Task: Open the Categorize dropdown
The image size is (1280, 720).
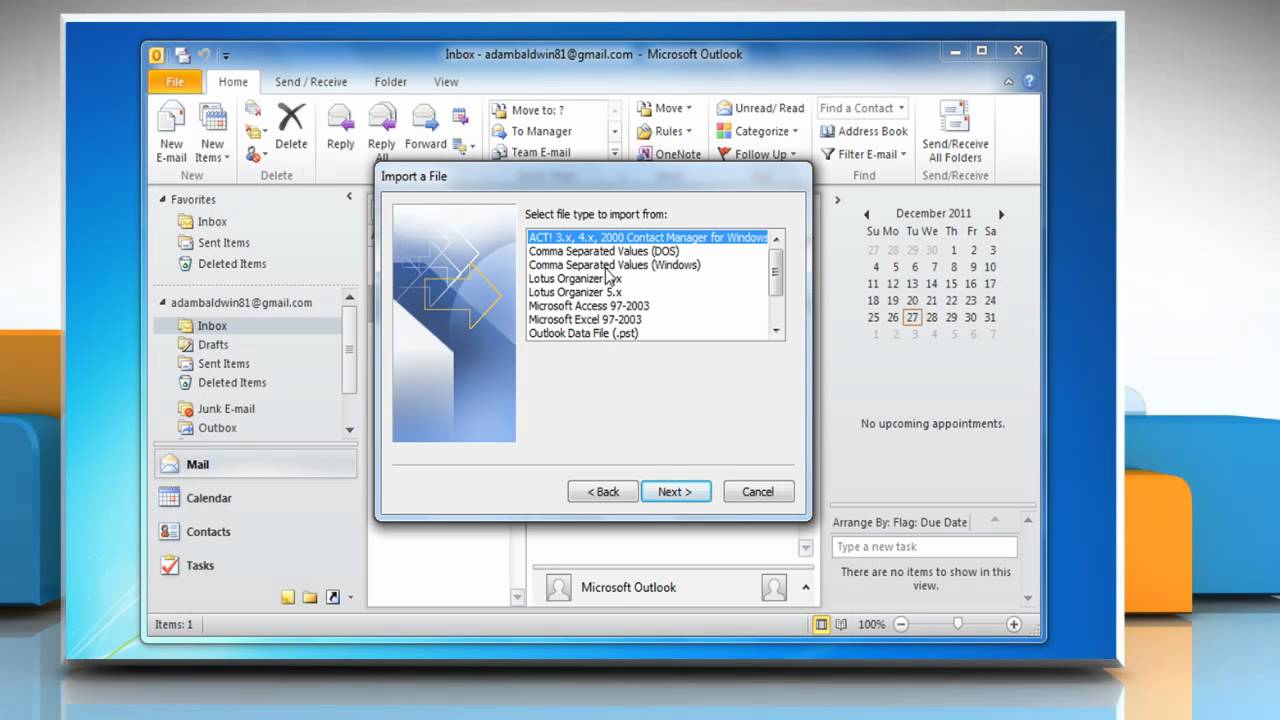Action: [x=758, y=131]
